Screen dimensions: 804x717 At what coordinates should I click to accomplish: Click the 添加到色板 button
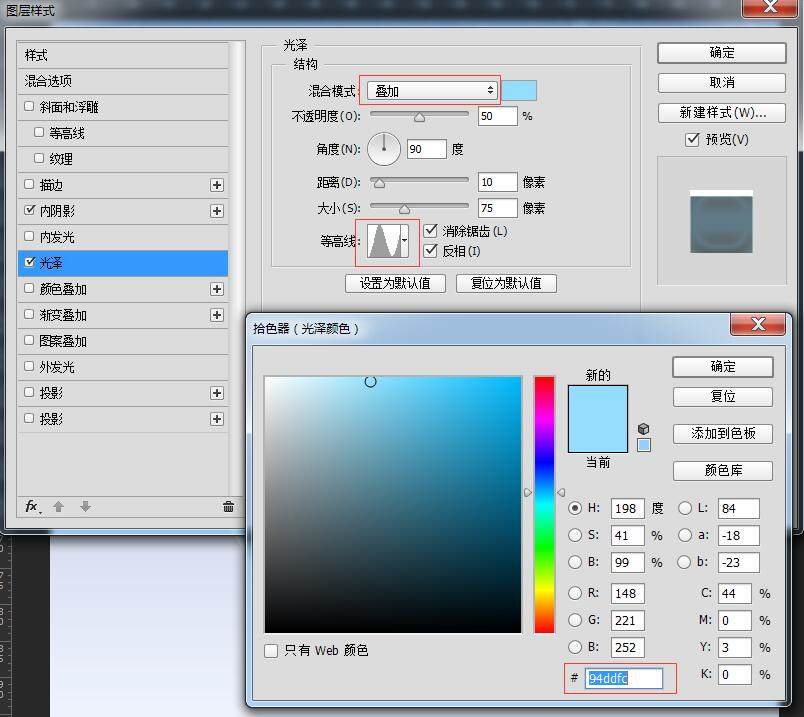(x=722, y=434)
